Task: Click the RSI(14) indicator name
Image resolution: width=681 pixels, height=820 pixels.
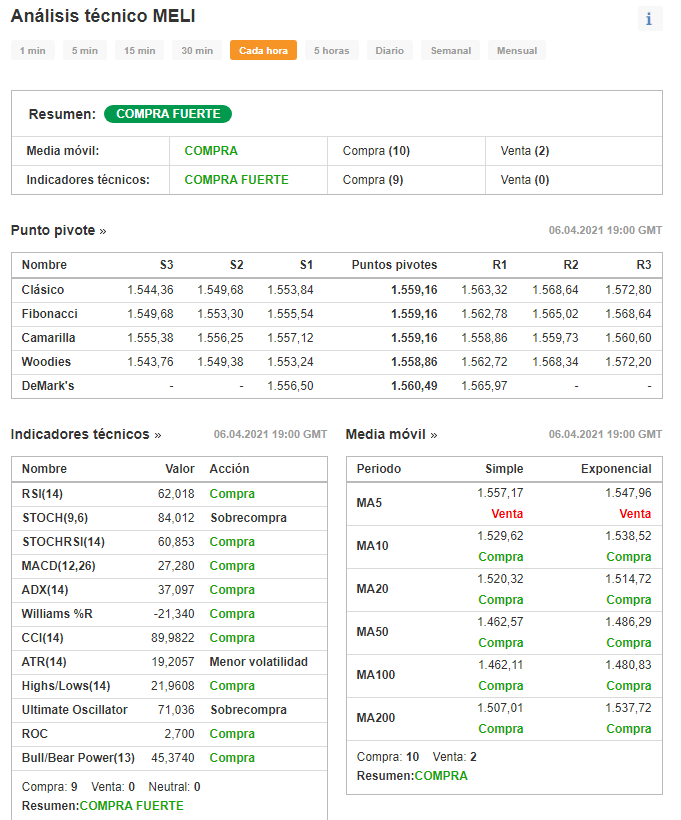Action: coord(42,494)
